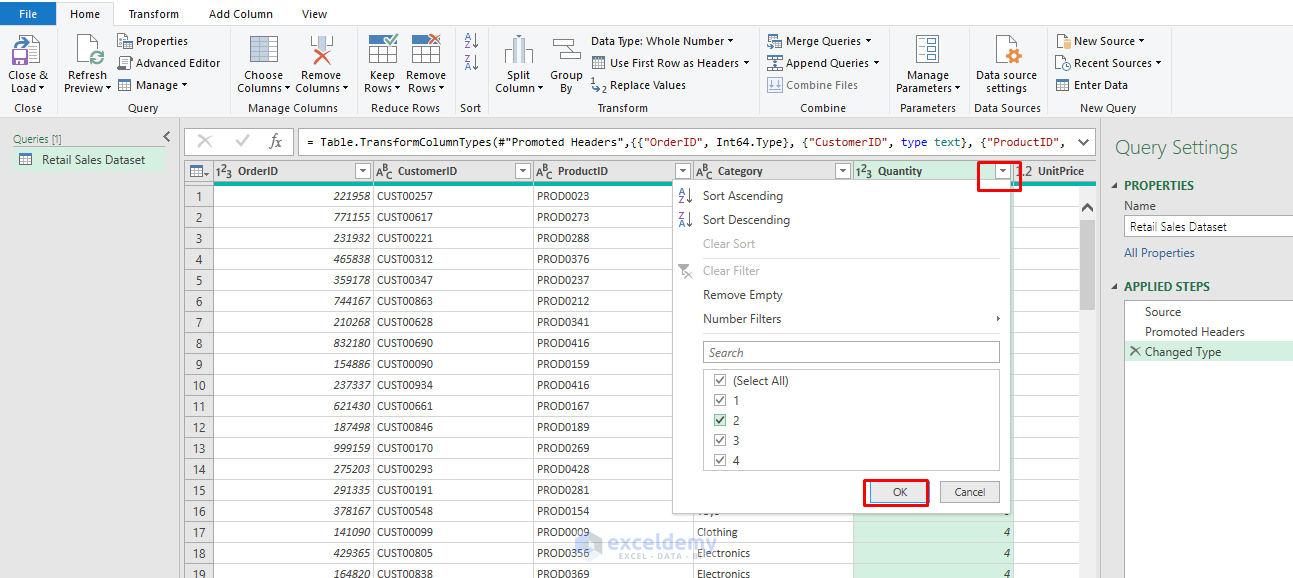Click the Quantity column filter dropdown arrow
The width and height of the screenshot is (1293, 578).
(x=1003, y=172)
